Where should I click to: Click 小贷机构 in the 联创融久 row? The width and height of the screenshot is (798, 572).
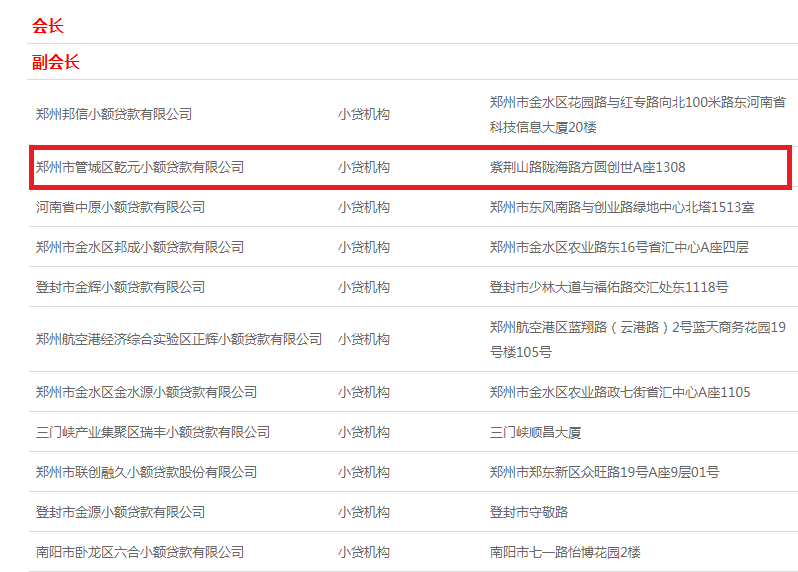pos(363,472)
